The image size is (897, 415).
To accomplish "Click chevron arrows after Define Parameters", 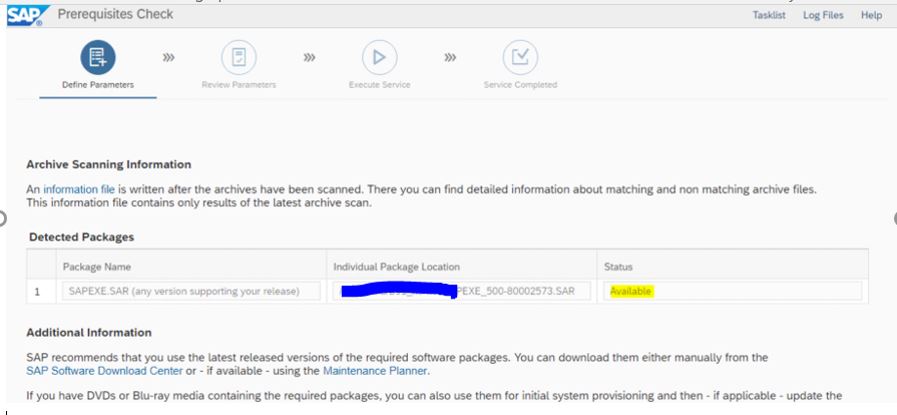I will click(168, 57).
